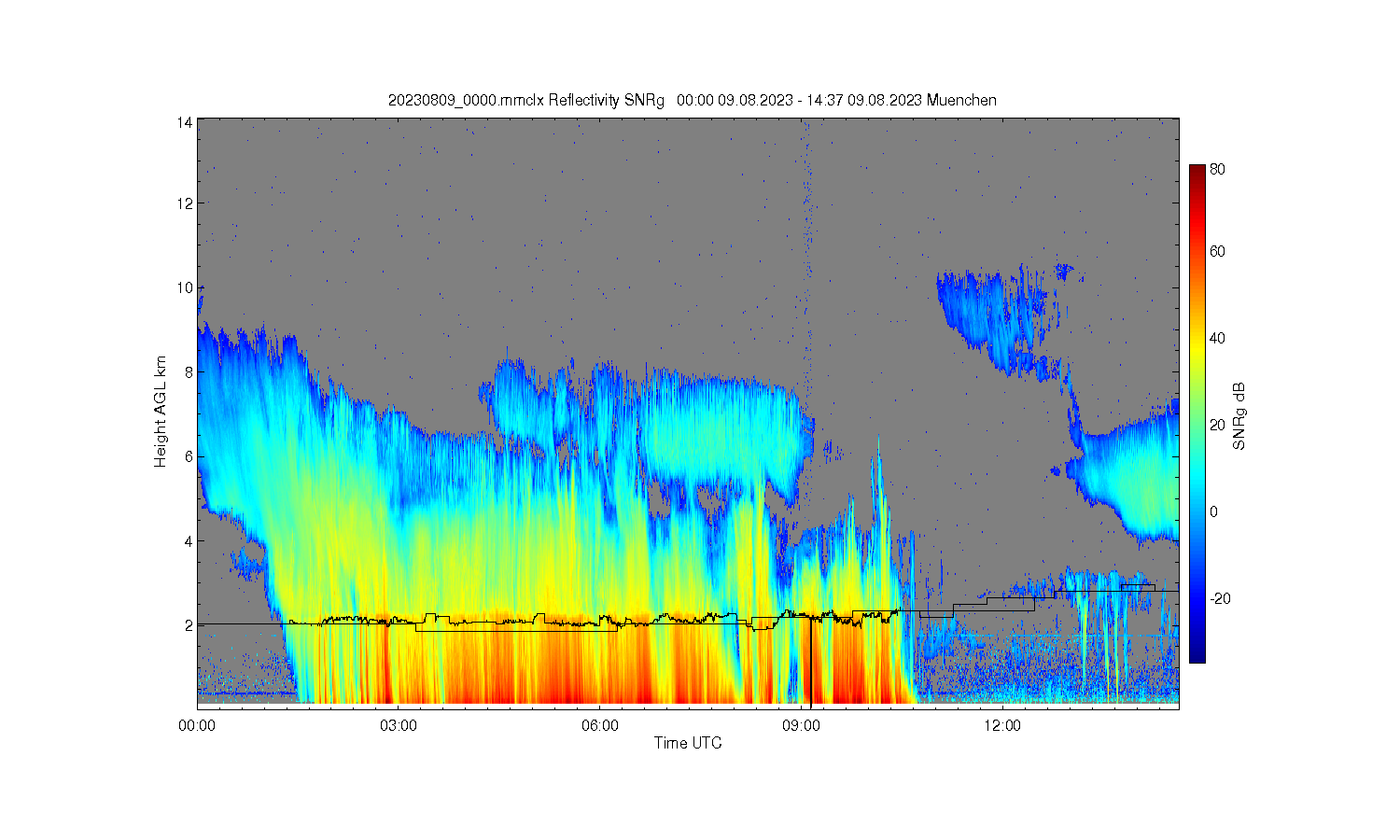
Task: Click the 03:00 time tick label
Action: coord(399,725)
